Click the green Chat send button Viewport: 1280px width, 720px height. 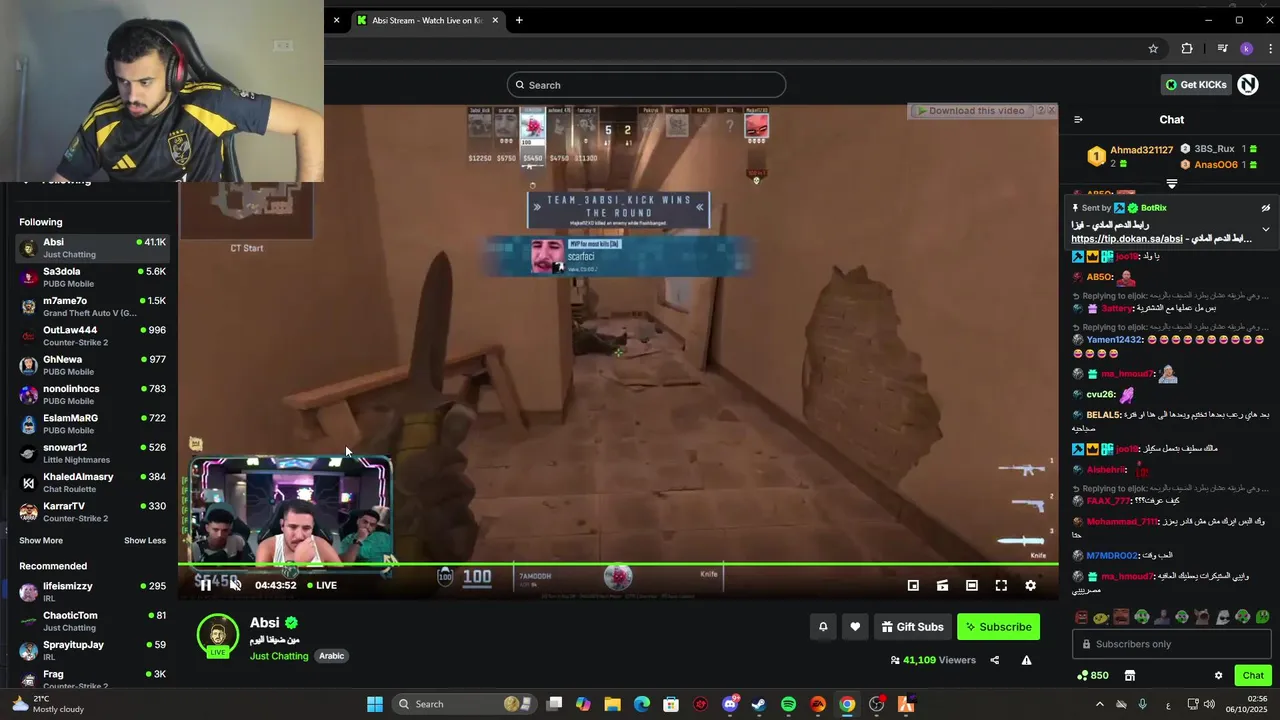click(x=1253, y=675)
